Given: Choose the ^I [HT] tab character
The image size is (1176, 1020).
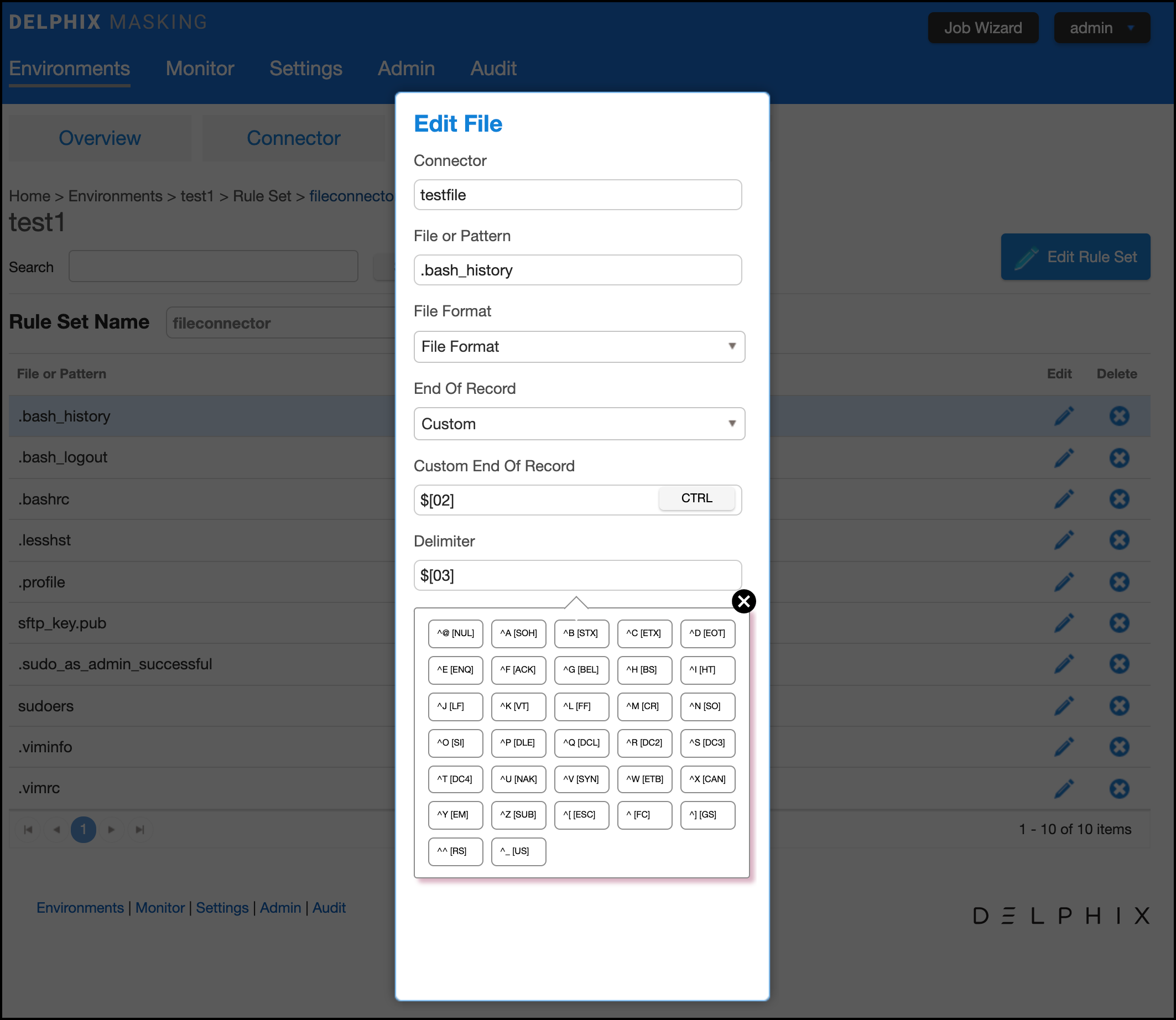Looking at the screenshot, I should coord(707,670).
